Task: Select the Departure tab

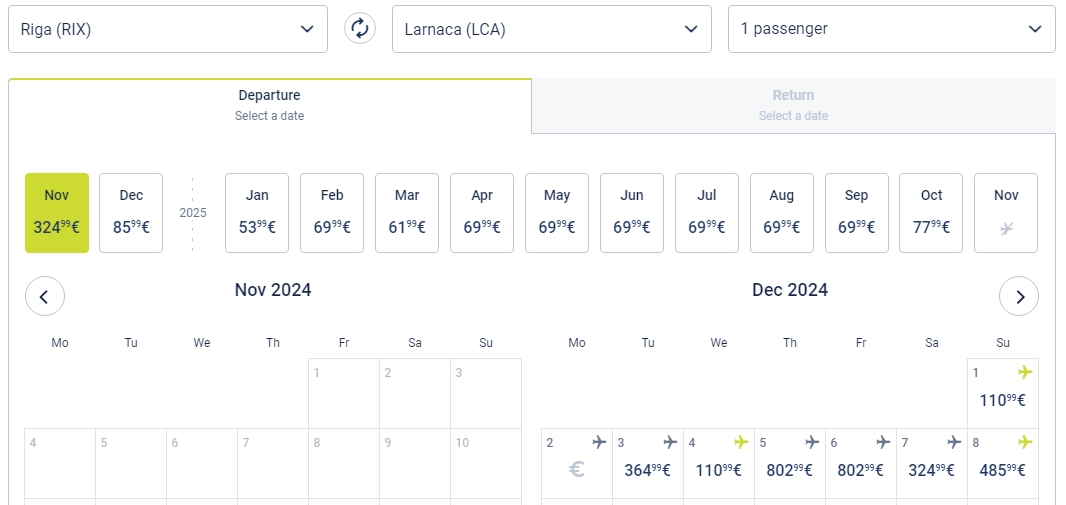Action: (270, 105)
